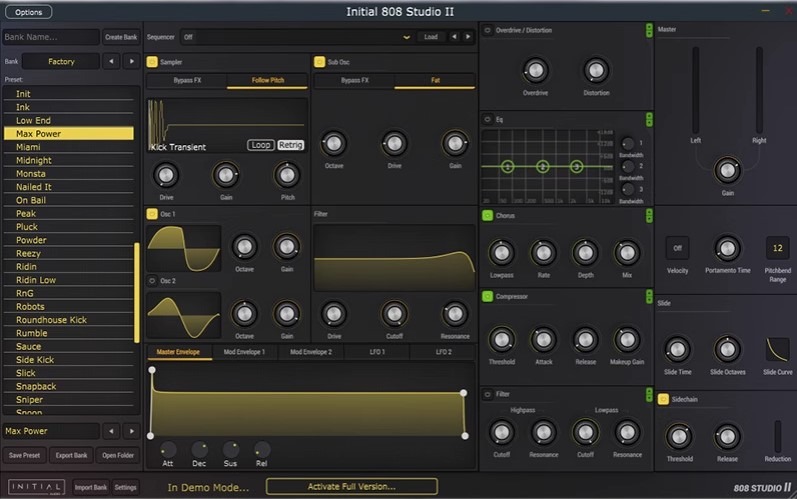Toggle the Osc 1 power button
The image size is (797, 499).
(x=152, y=214)
